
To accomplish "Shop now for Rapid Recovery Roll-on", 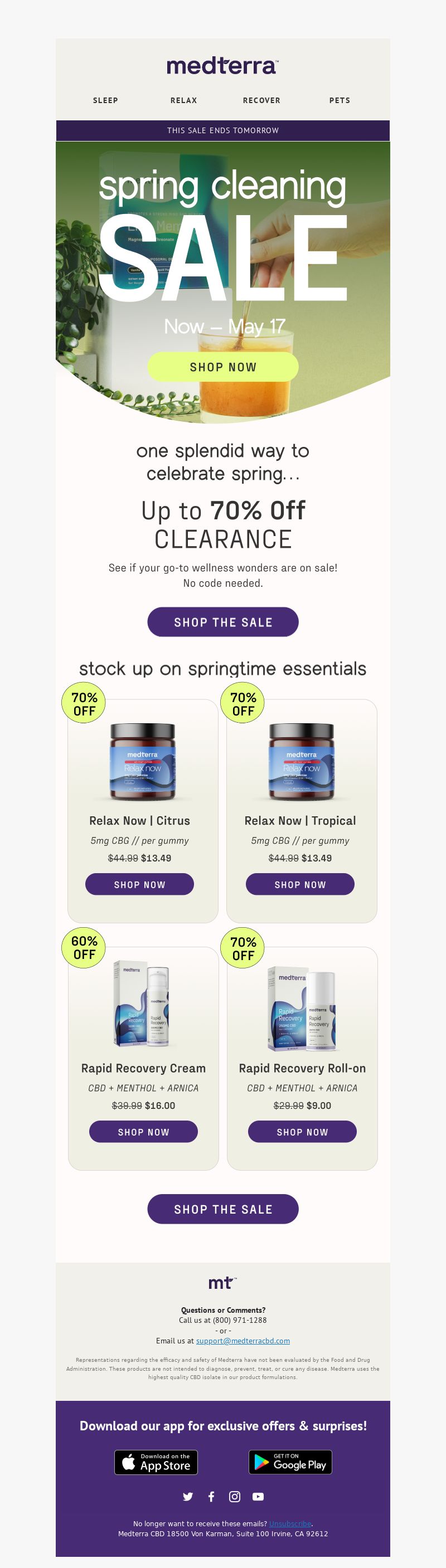I will tap(302, 1132).
